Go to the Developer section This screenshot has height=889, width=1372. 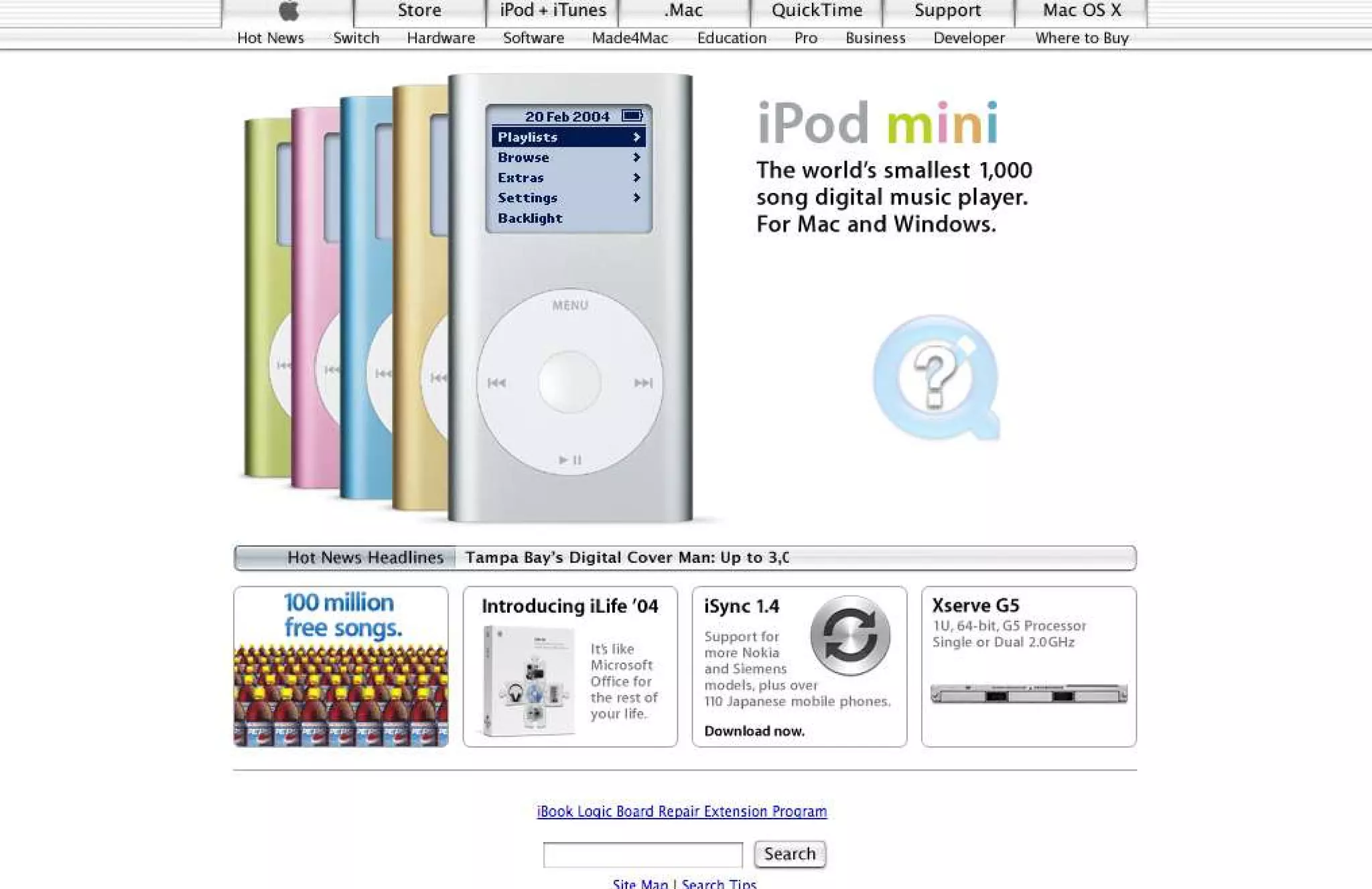969,38
